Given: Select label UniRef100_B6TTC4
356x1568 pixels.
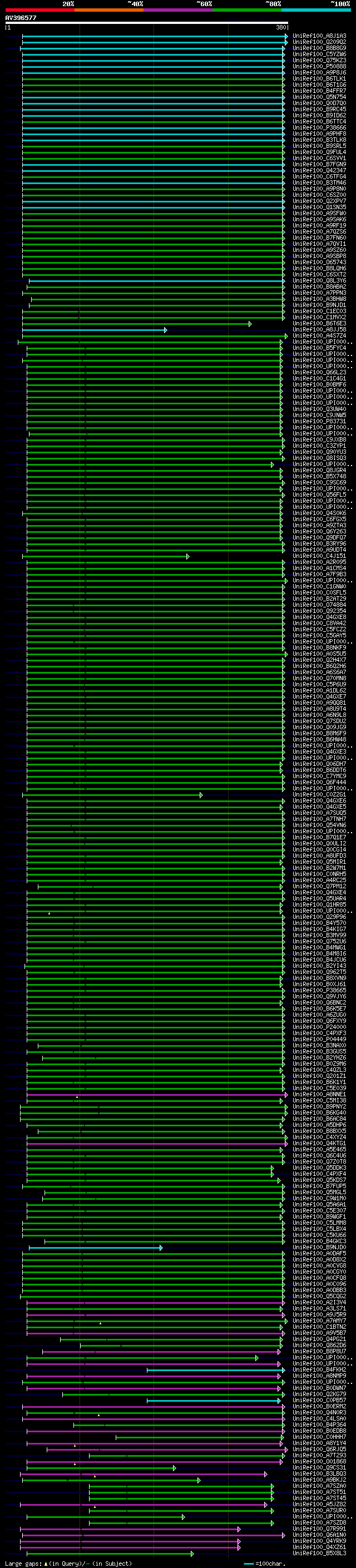Looking at the screenshot, I should [319, 121].
